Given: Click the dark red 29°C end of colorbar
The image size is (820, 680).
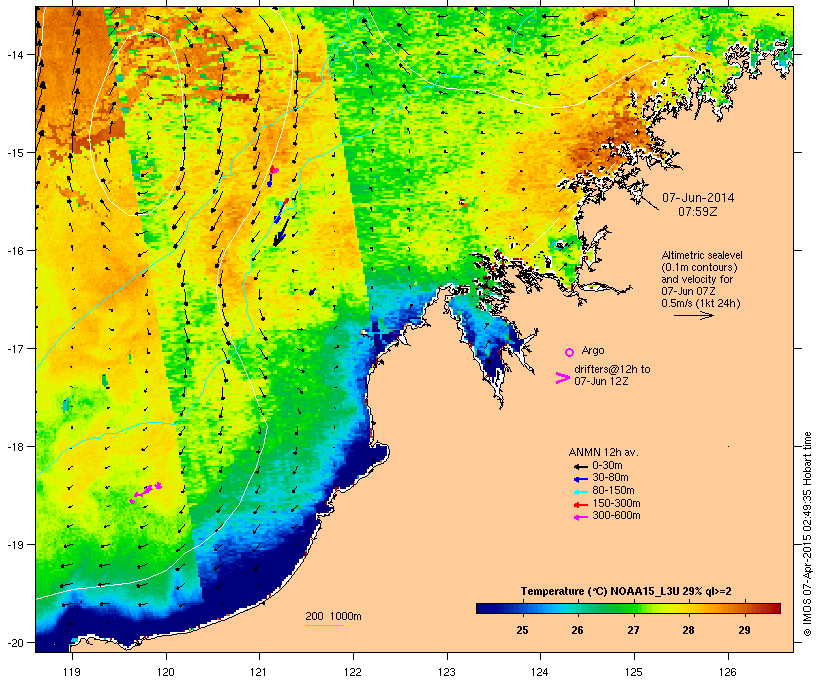Looking at the screenshot, I should [x=775, y=608].
